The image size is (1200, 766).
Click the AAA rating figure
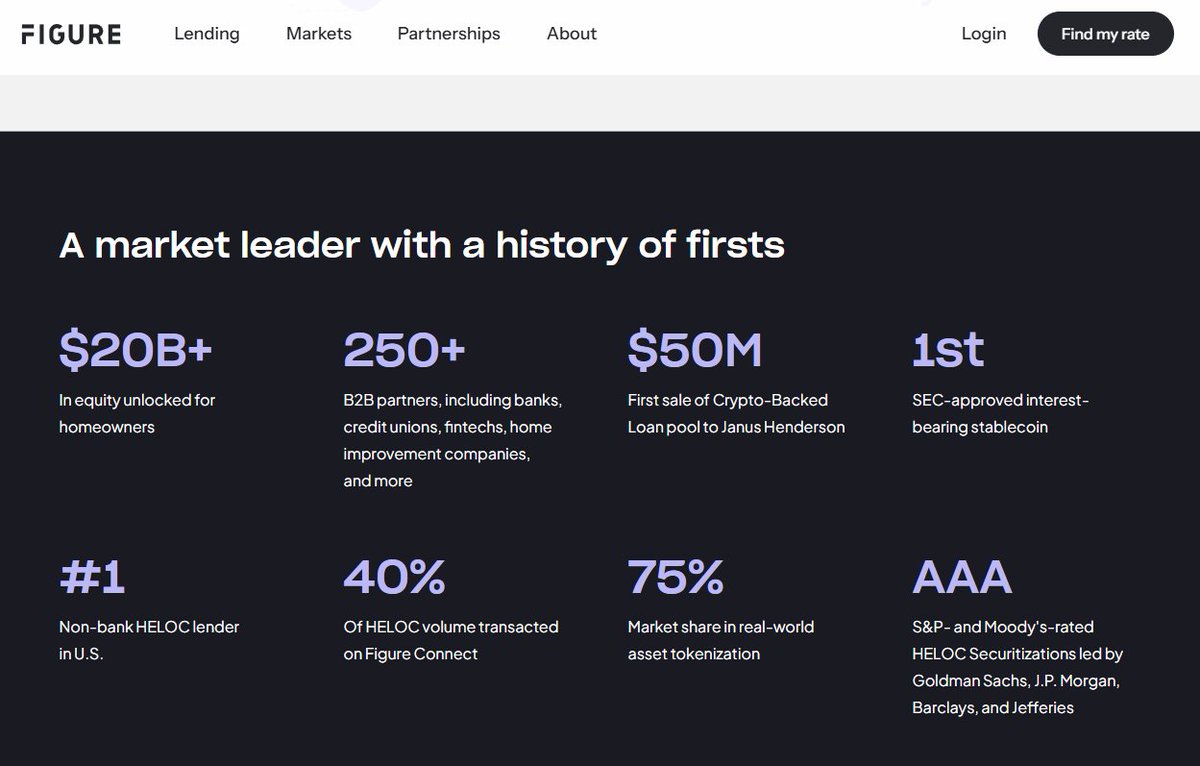962,577
